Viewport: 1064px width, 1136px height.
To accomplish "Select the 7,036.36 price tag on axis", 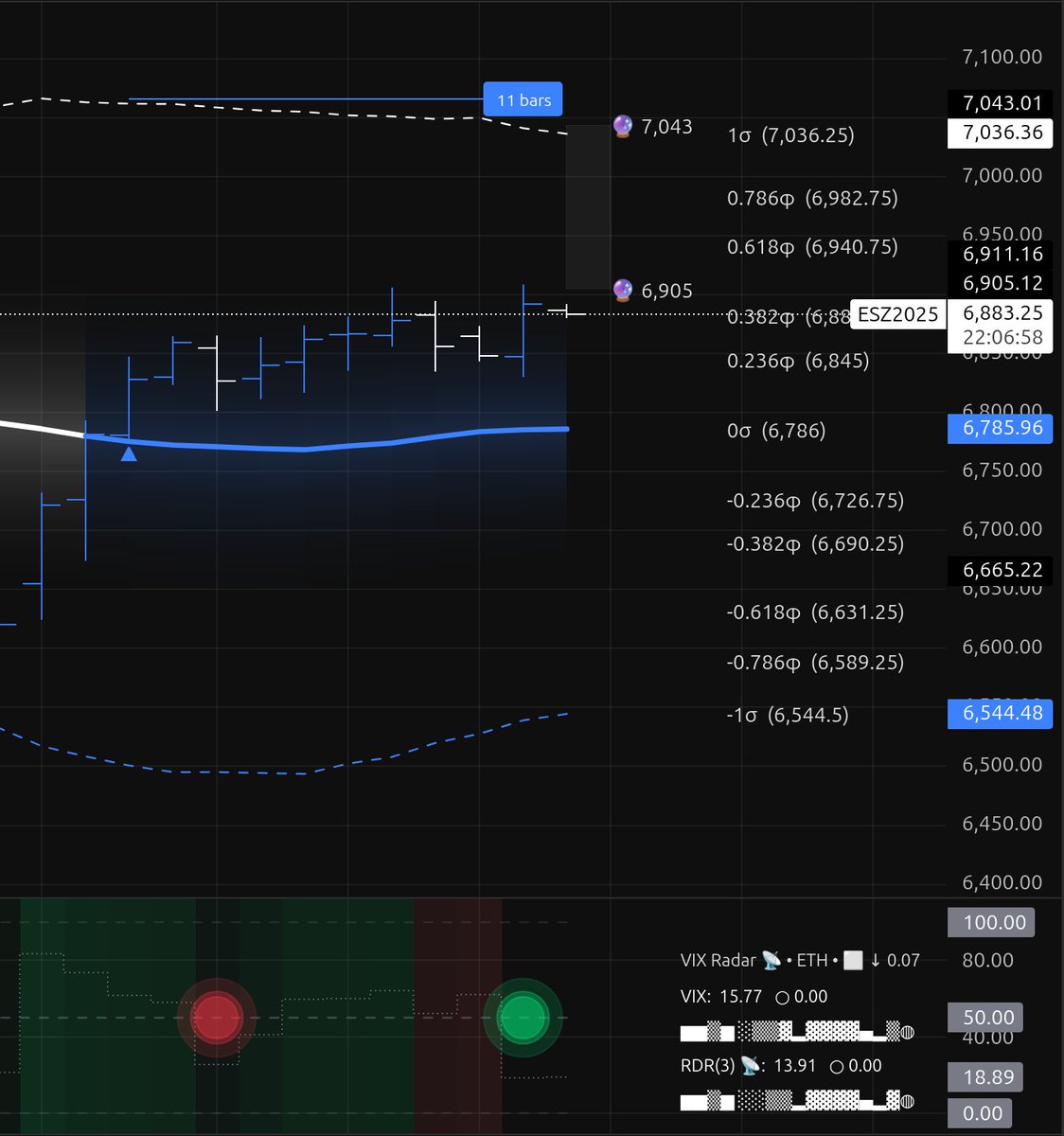I will 1000,133.
